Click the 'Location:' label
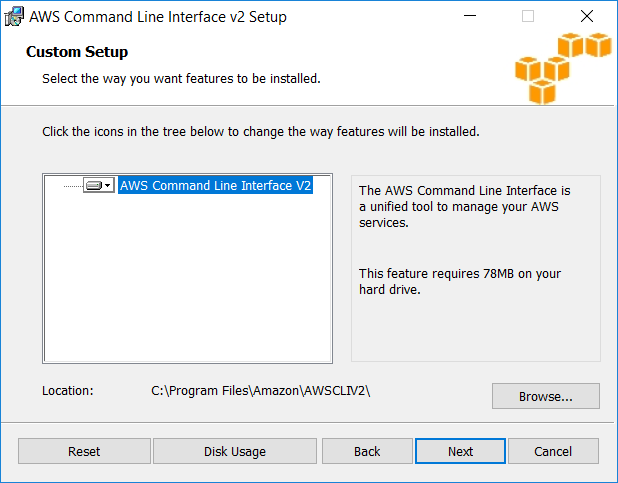Screen dimensions: 618x483 [68, 391]
